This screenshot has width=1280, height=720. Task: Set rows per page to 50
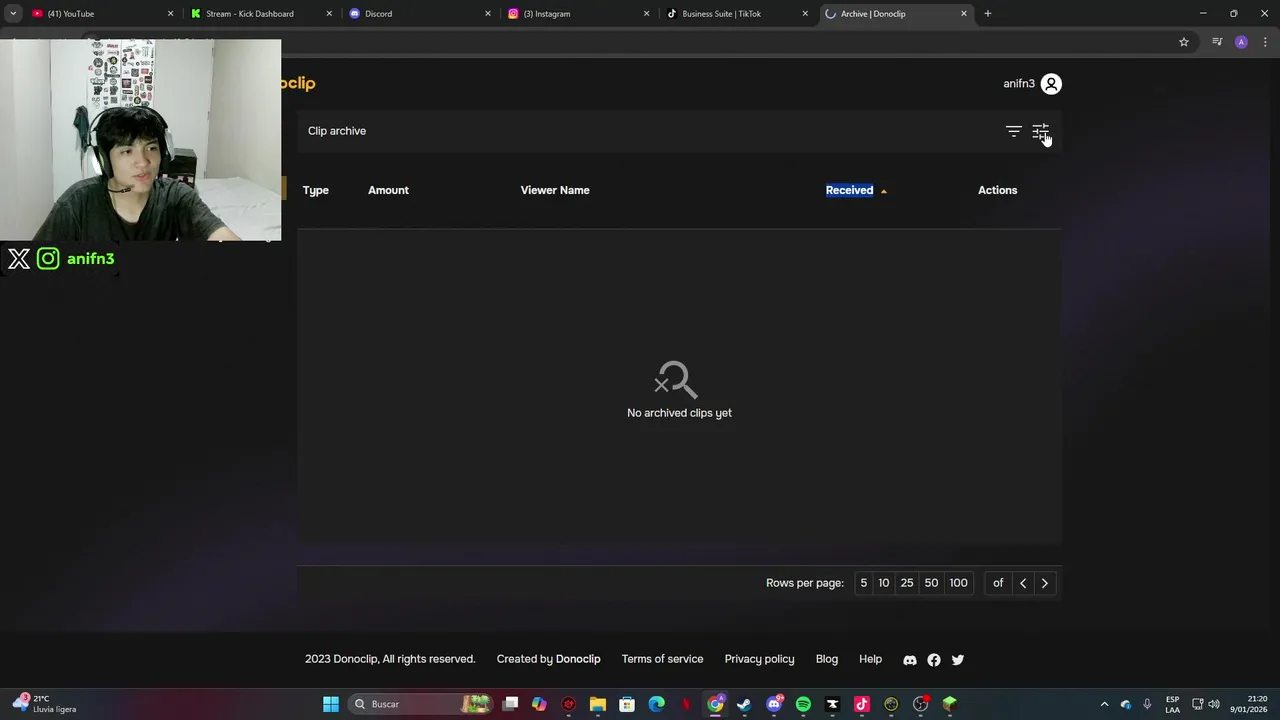[x=931, y=583]
